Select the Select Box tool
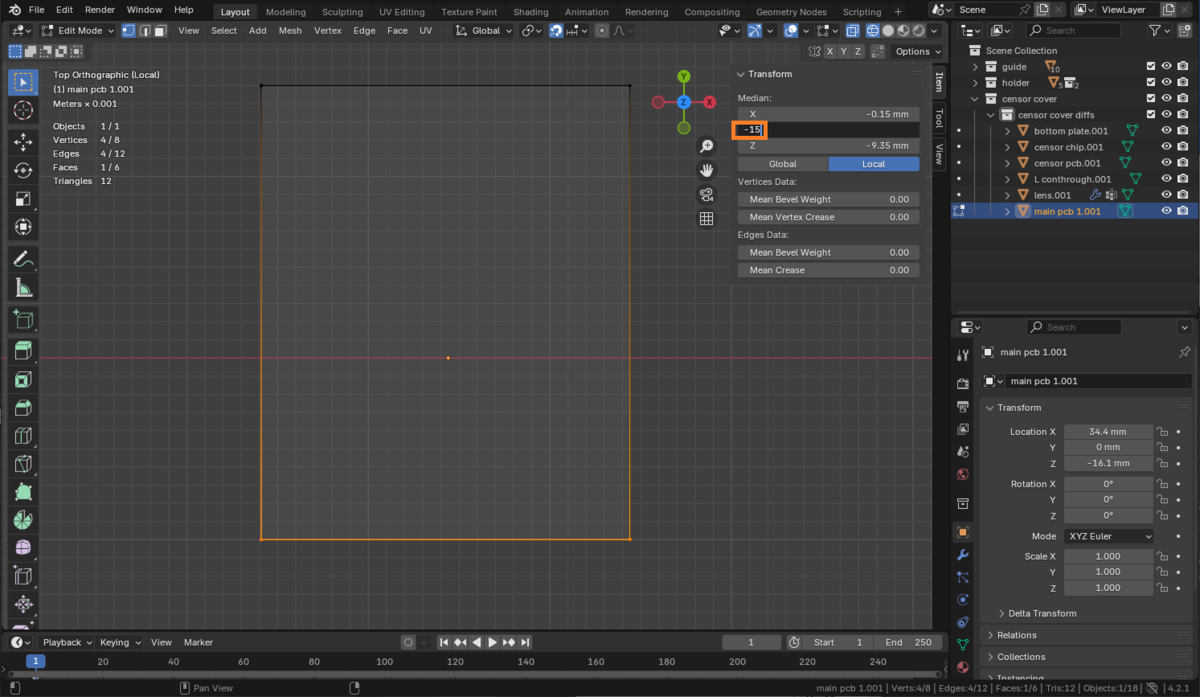1200x697 pixels. click(23, 82)
